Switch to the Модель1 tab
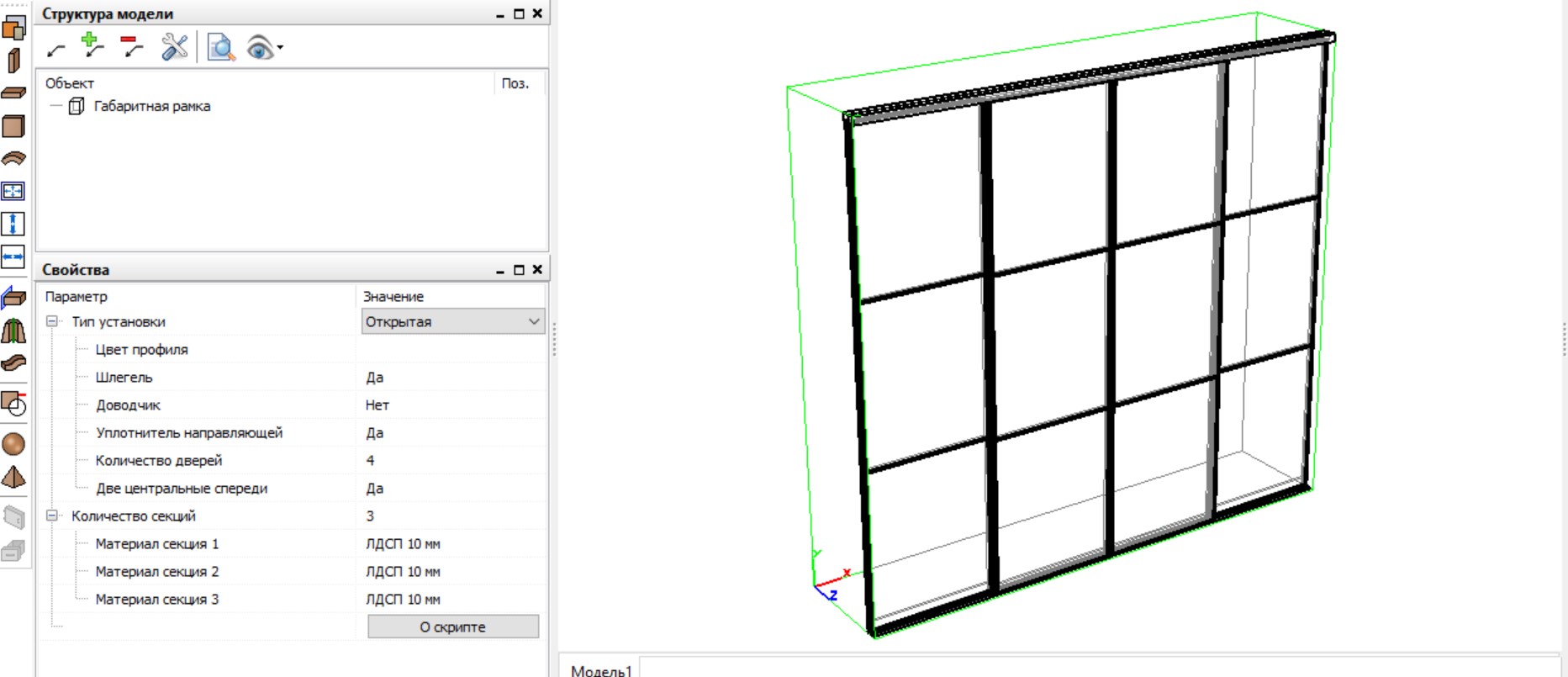The height and width of the screenshot is (677, 1568). 600,669
